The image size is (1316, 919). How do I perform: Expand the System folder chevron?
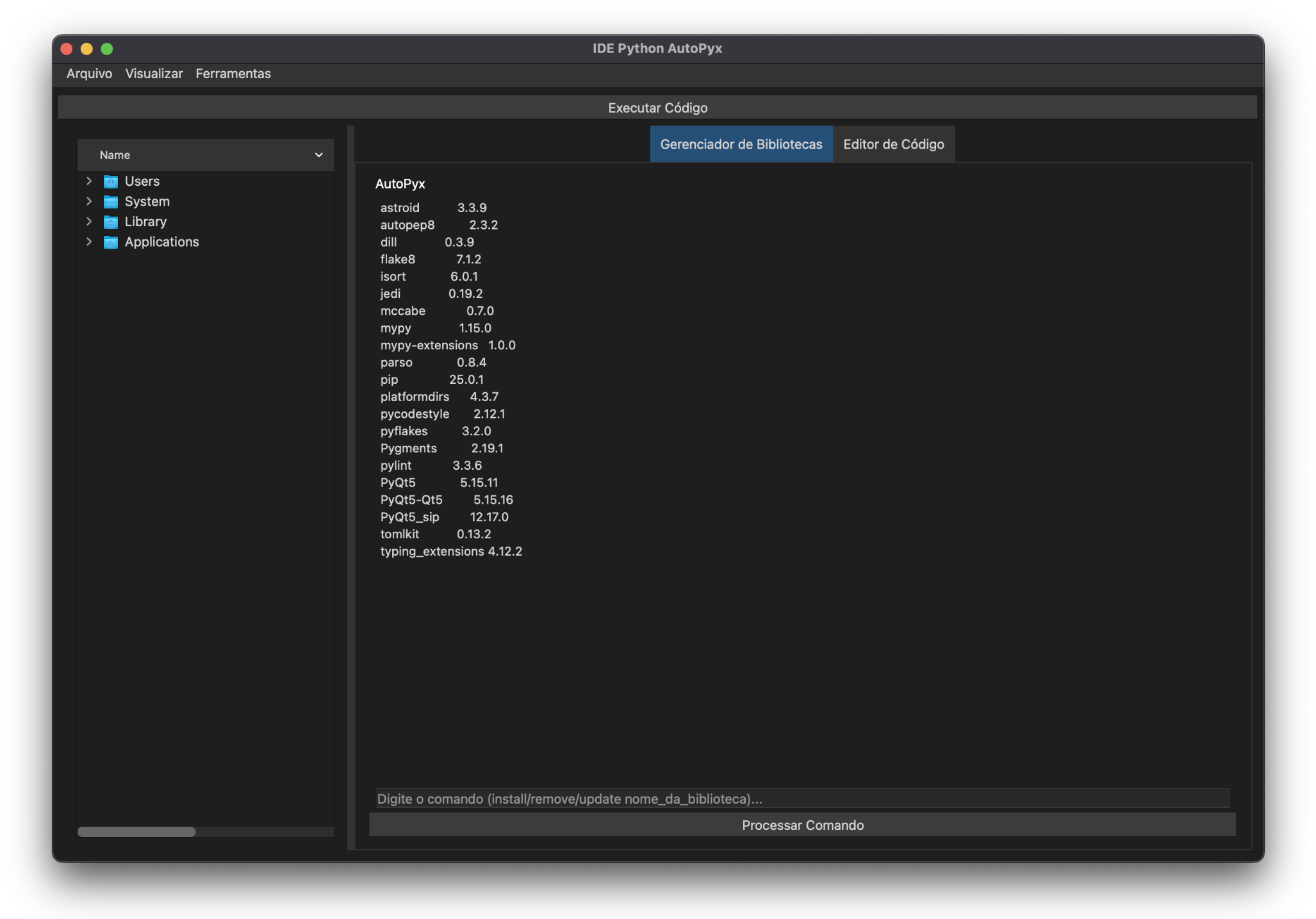tap(89, 201)
